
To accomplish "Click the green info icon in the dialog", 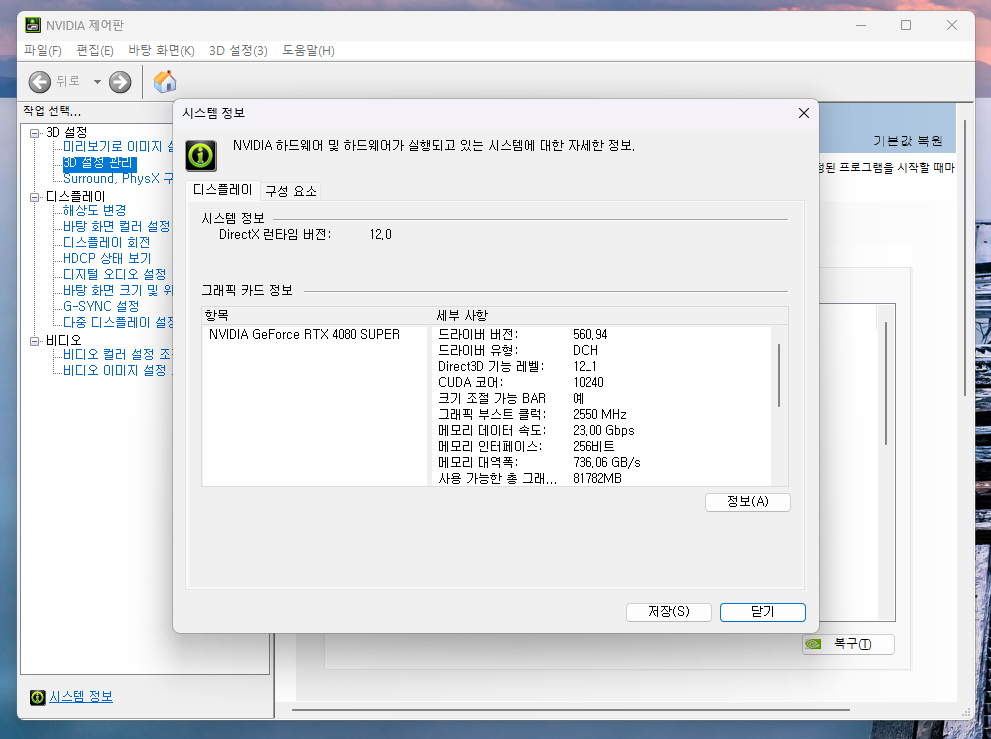I will click(x=201, y=156).
